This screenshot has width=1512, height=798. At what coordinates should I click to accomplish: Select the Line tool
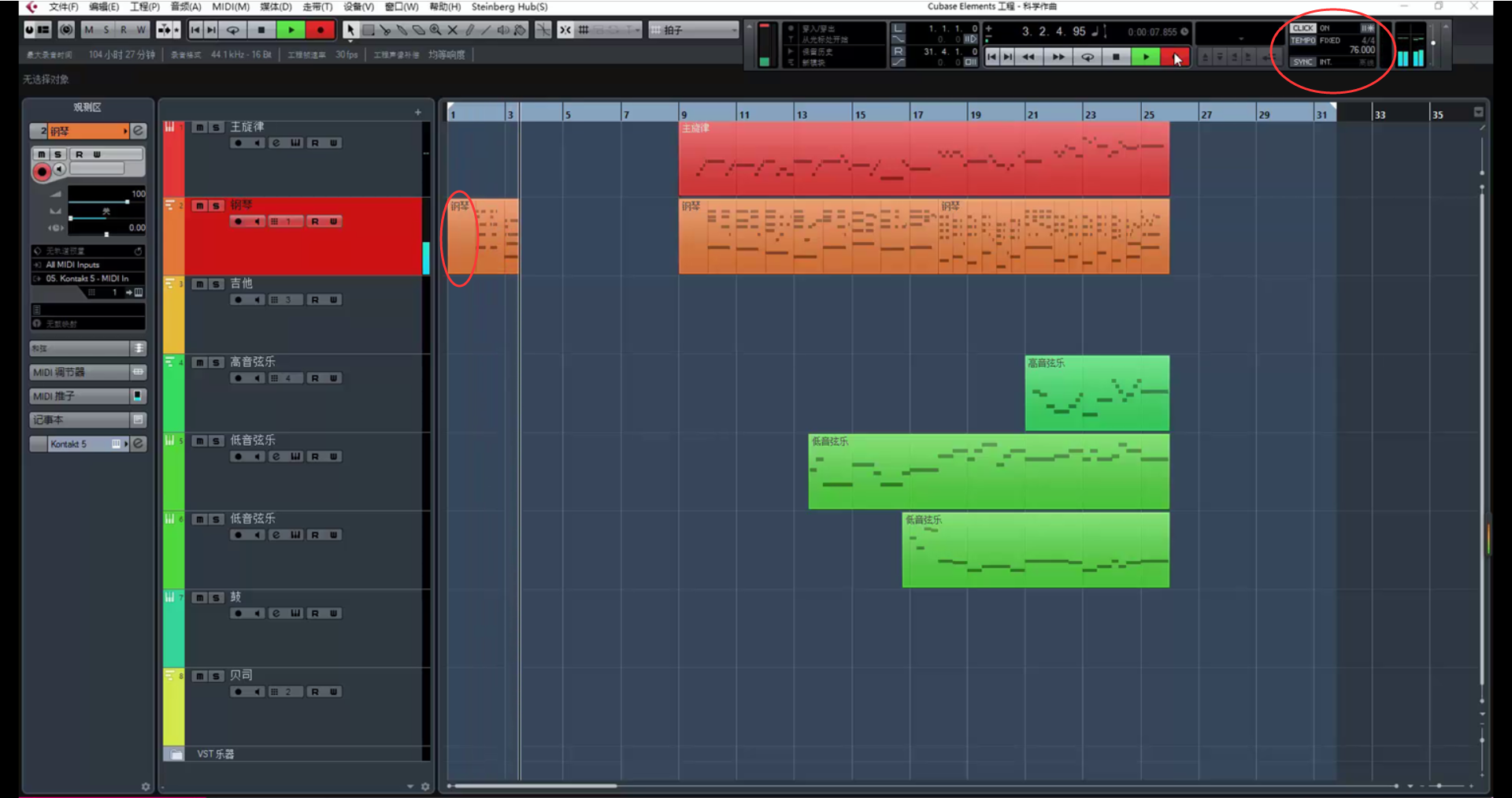point(486,30)
